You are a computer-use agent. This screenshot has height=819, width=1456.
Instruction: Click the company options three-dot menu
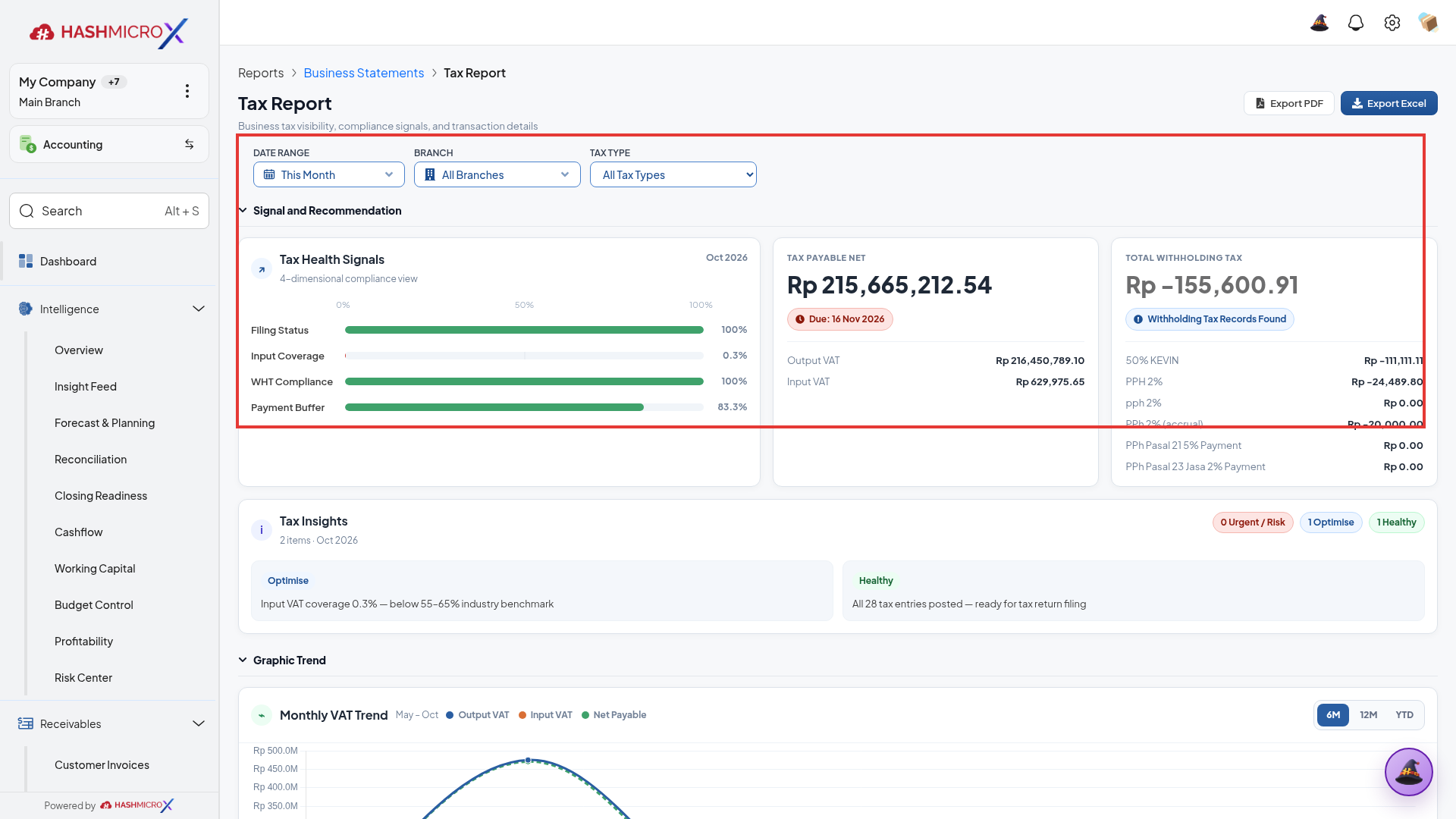click(187, 91)
